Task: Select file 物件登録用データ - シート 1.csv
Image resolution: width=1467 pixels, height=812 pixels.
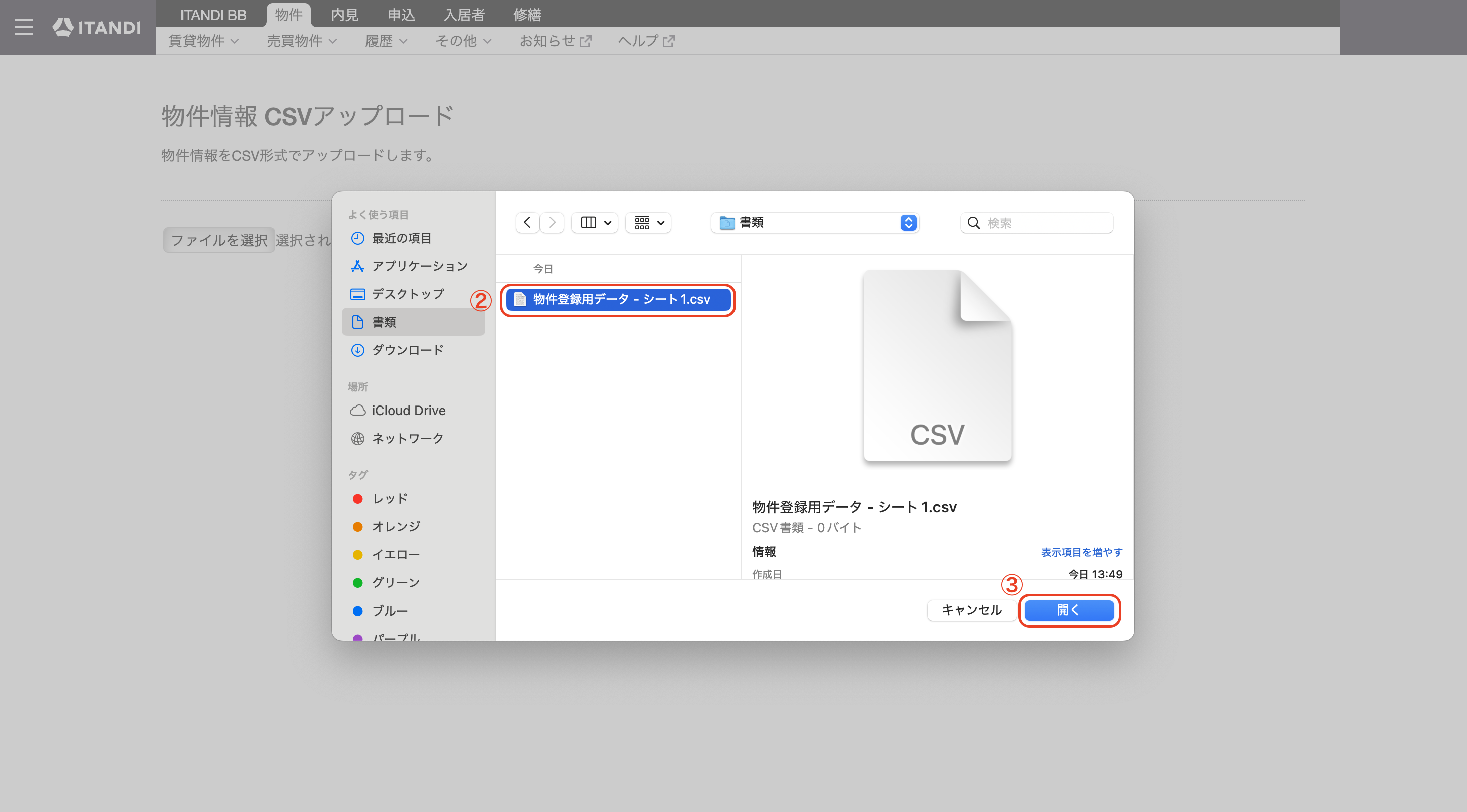Action: click(619, 299)
